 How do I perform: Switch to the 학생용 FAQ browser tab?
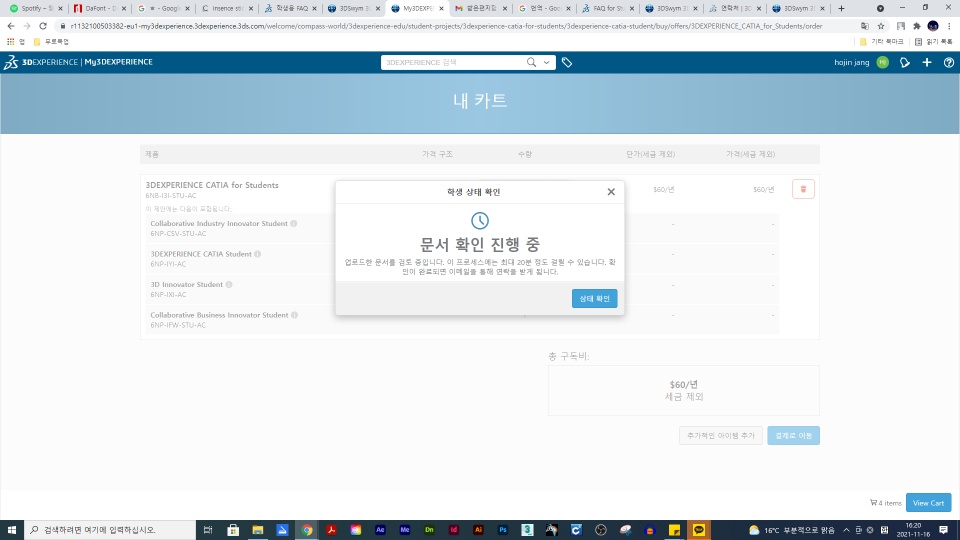[x=291, y=9]
